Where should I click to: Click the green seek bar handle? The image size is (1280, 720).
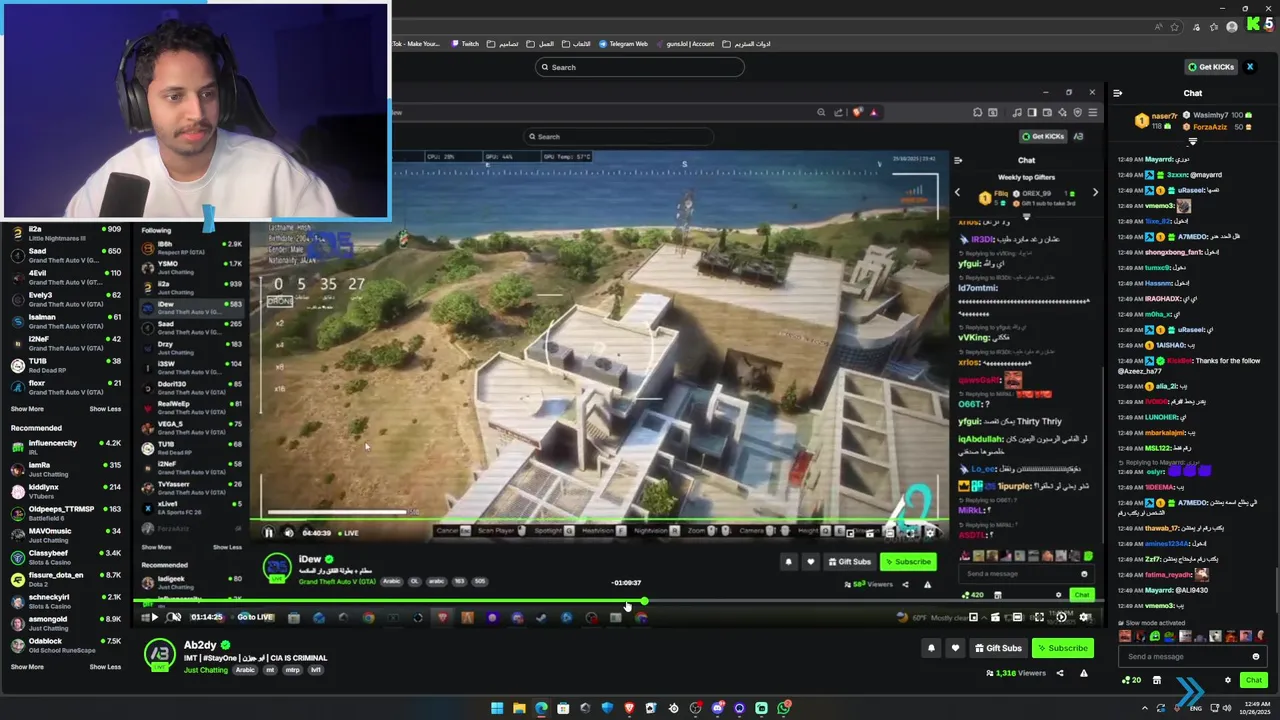(645, 602)
